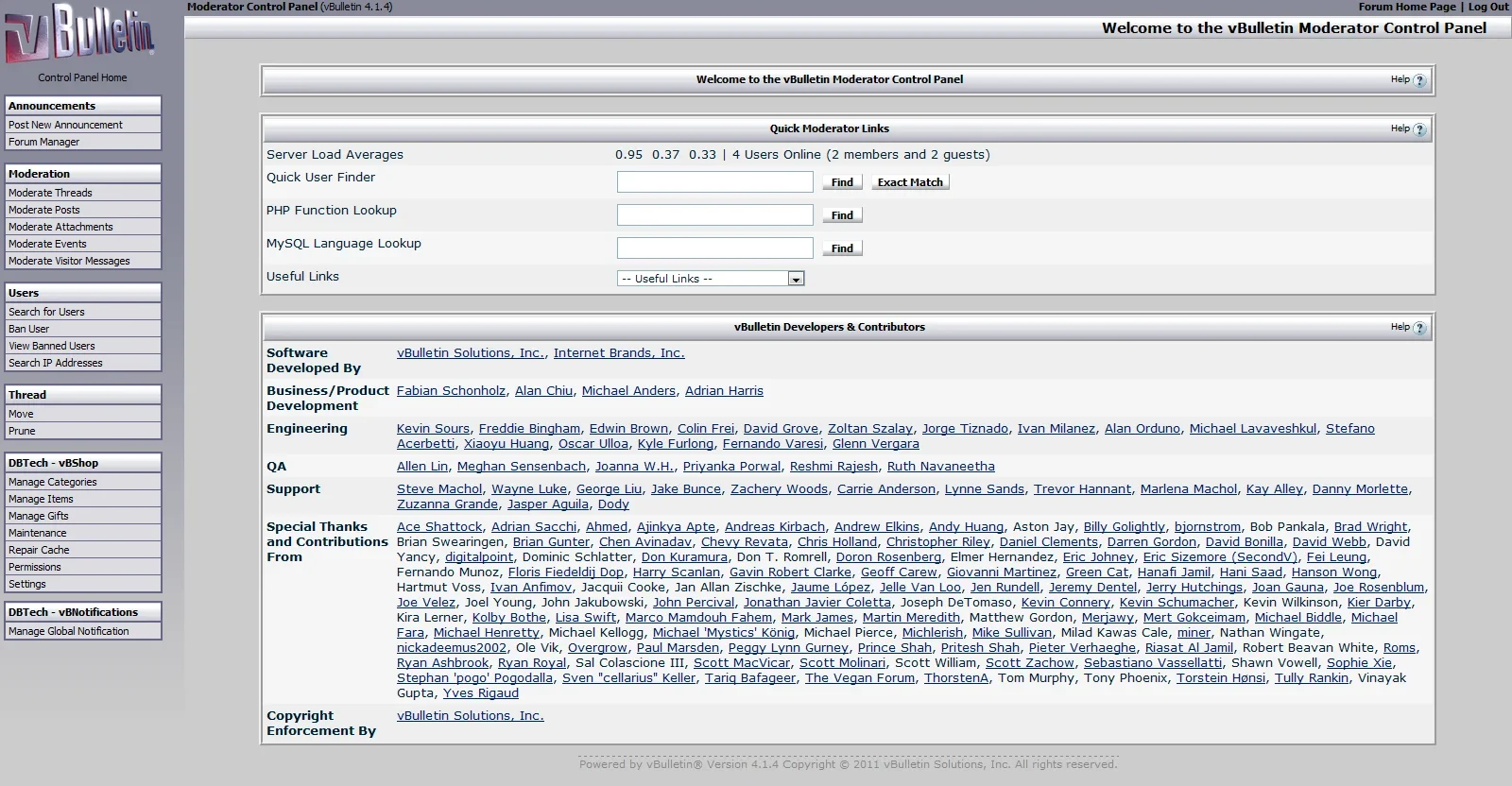Select Moderate Threads
This screenshot has height=786, width=1512.
pyautogui.click(x=83, y=193)
